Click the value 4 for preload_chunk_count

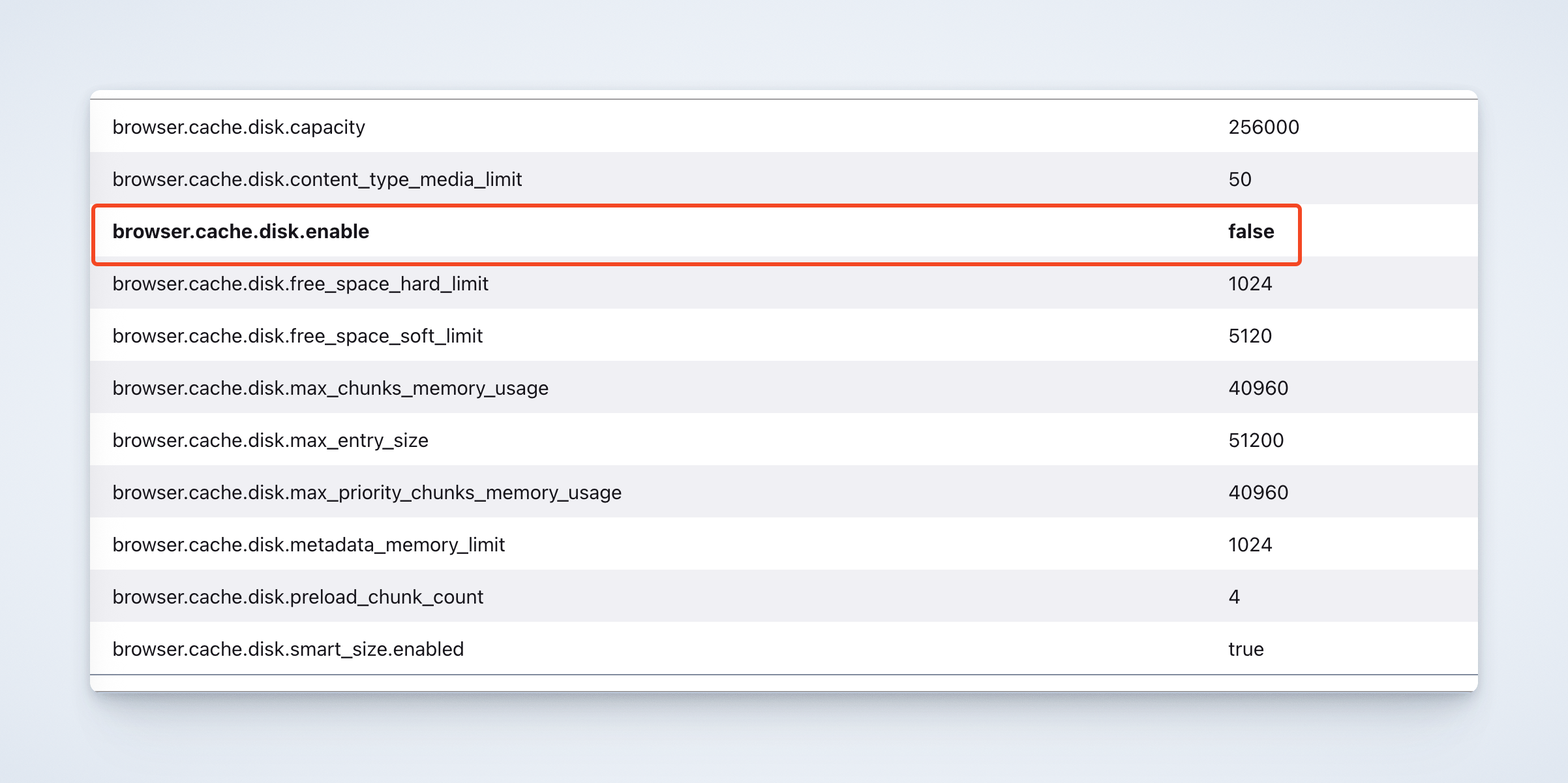(x=1234, y=597)
